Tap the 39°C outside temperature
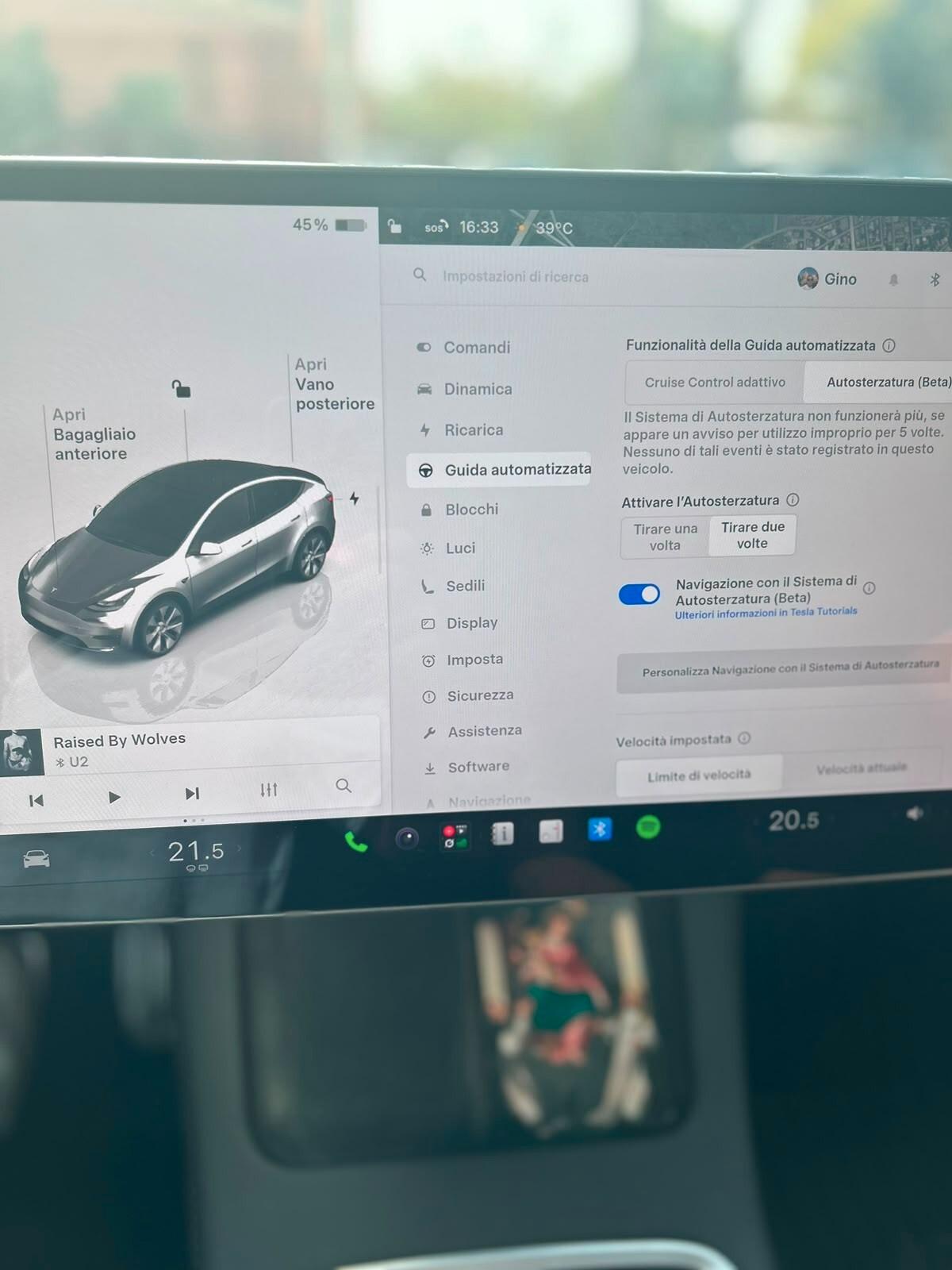Screen dimensions: 952x1270 [x=552, y=228]
